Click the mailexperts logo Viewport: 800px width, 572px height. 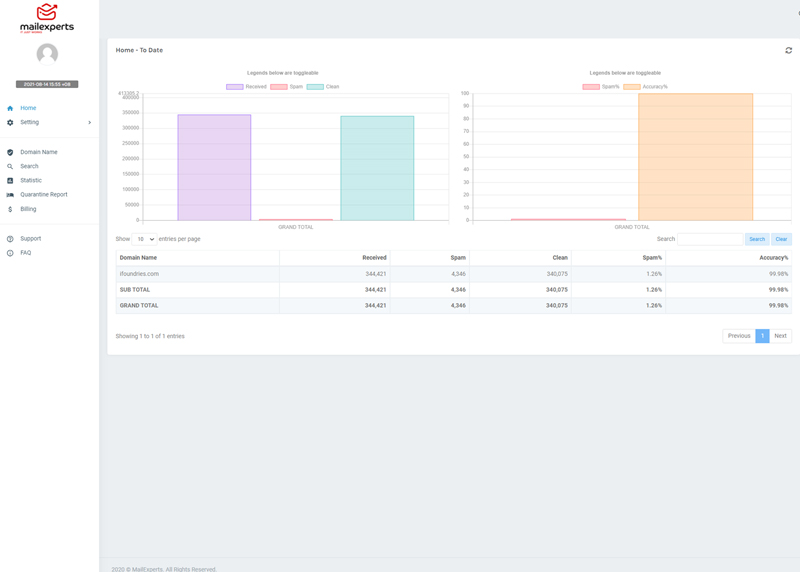pos(47,19)
